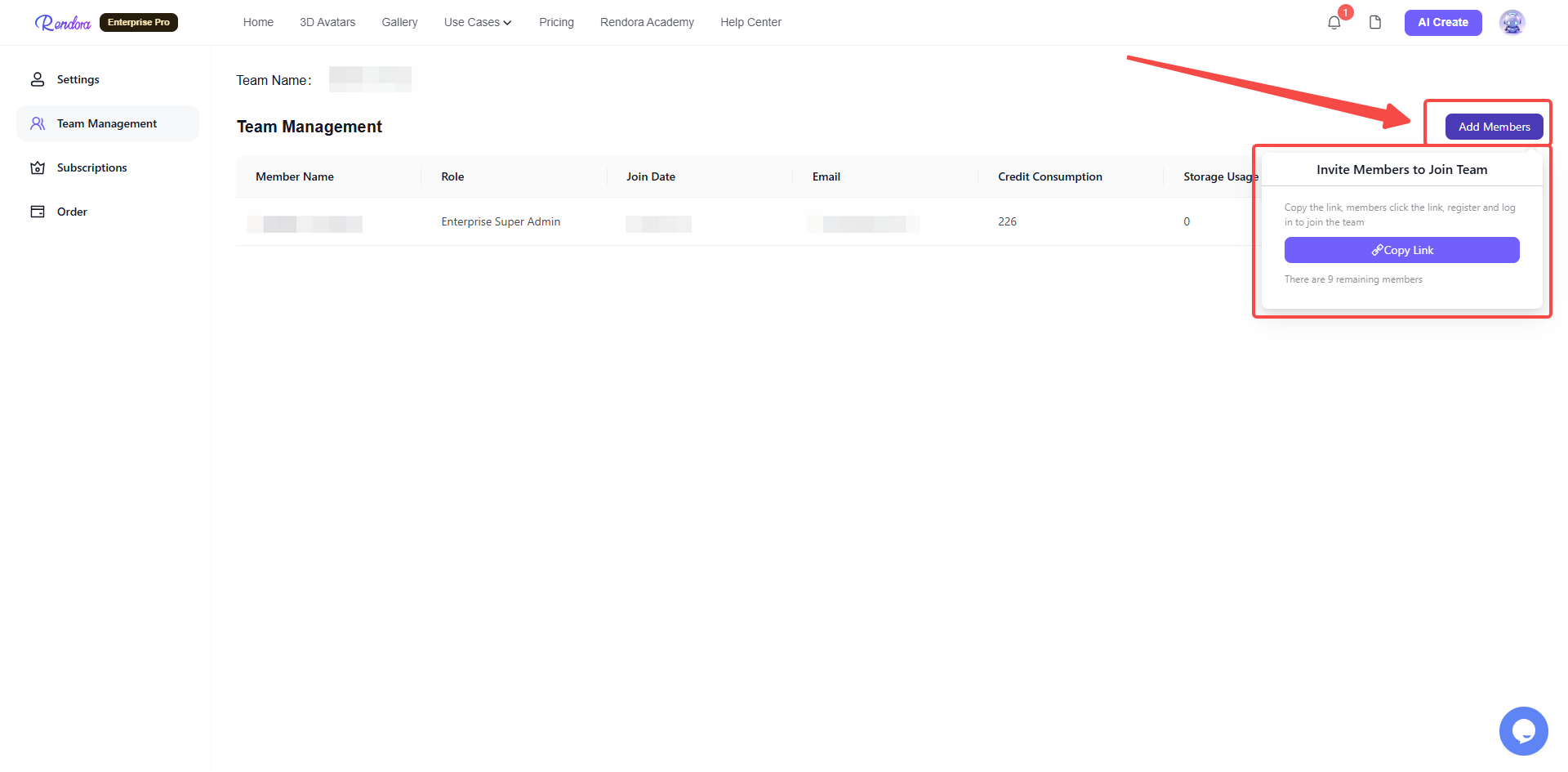Open the user profile avatar

(1512, 23)
